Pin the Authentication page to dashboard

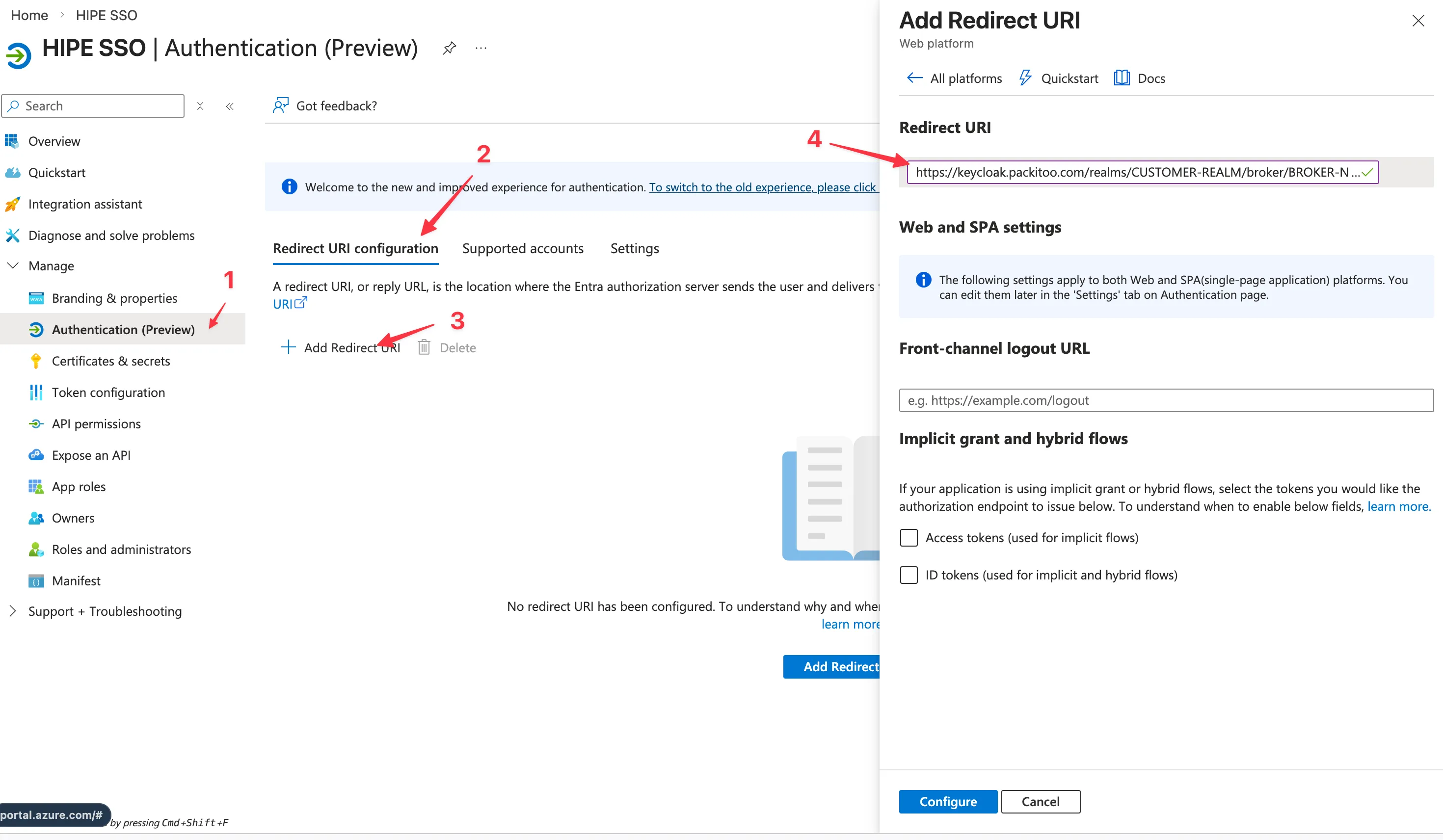(x=449, y=48)
